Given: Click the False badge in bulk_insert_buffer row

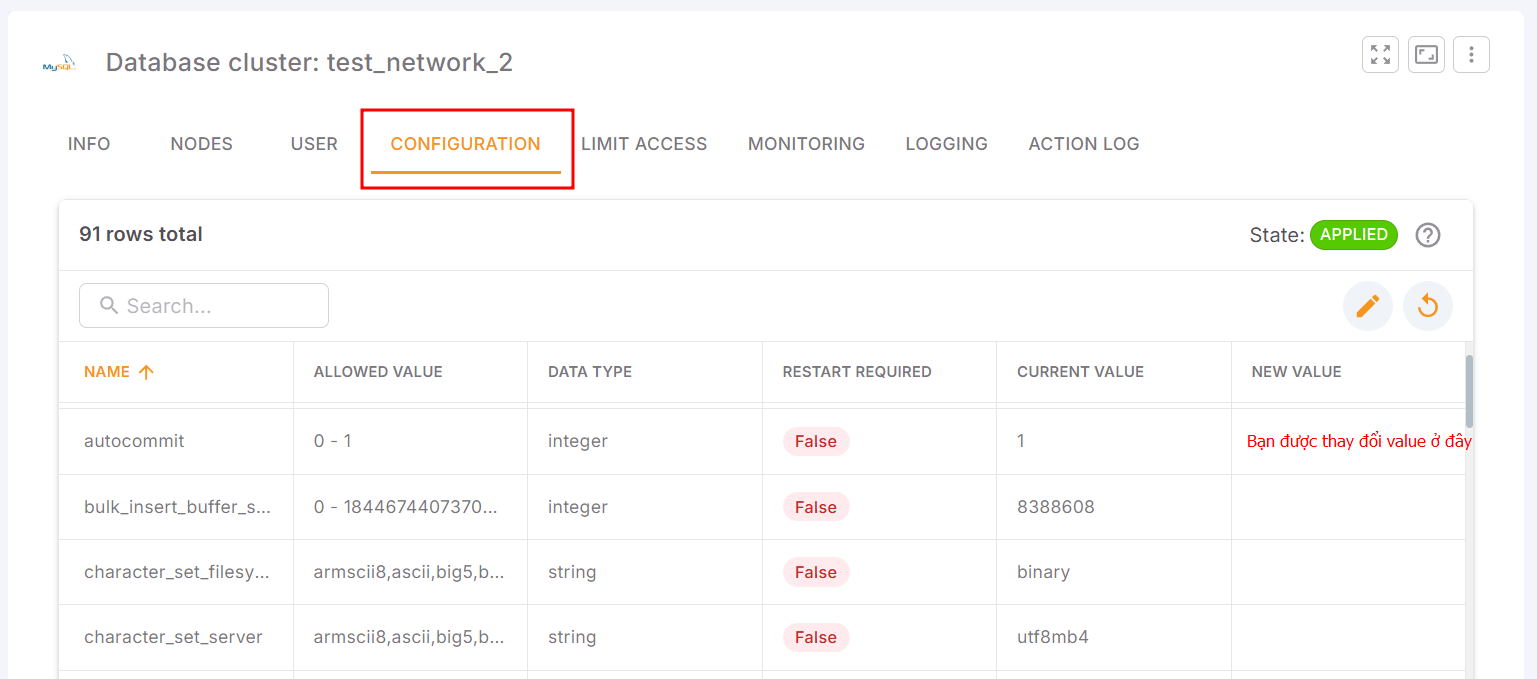Looking at the screenshot, I should click(816, 507).
